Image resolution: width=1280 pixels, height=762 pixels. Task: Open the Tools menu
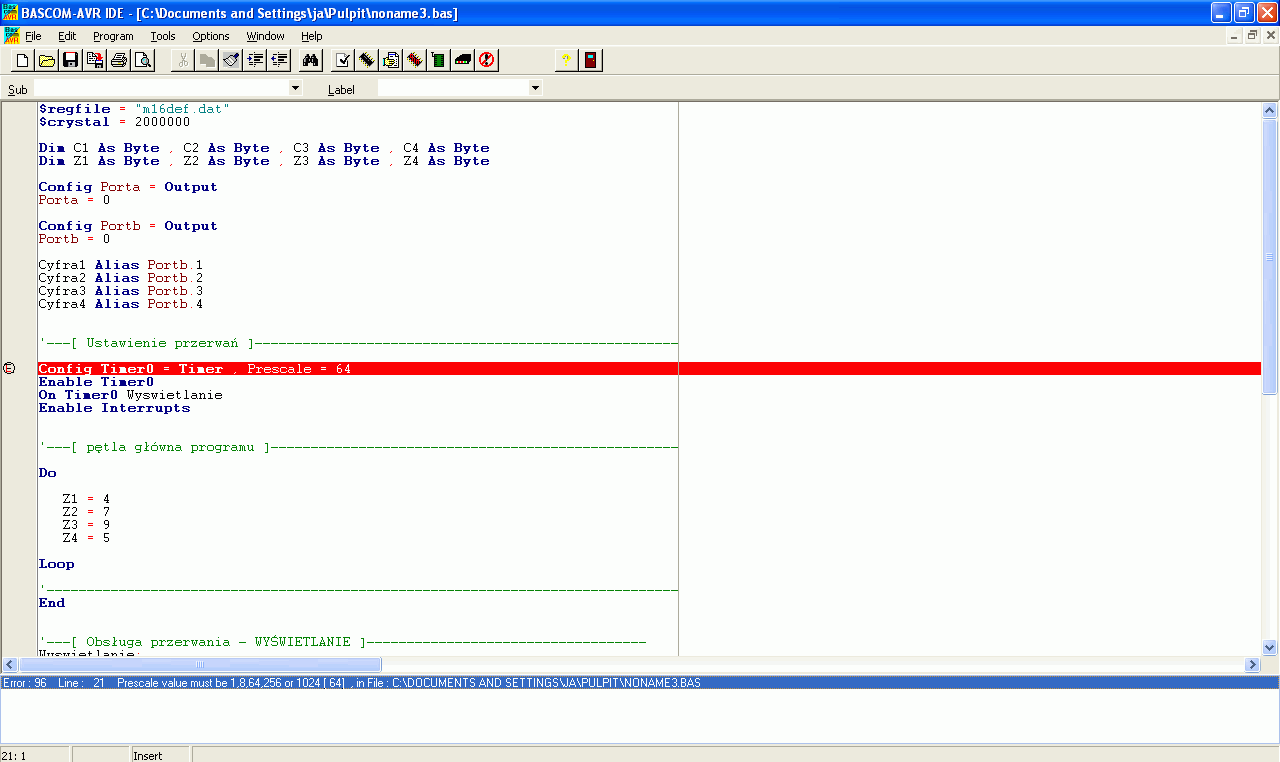point(163,36)
